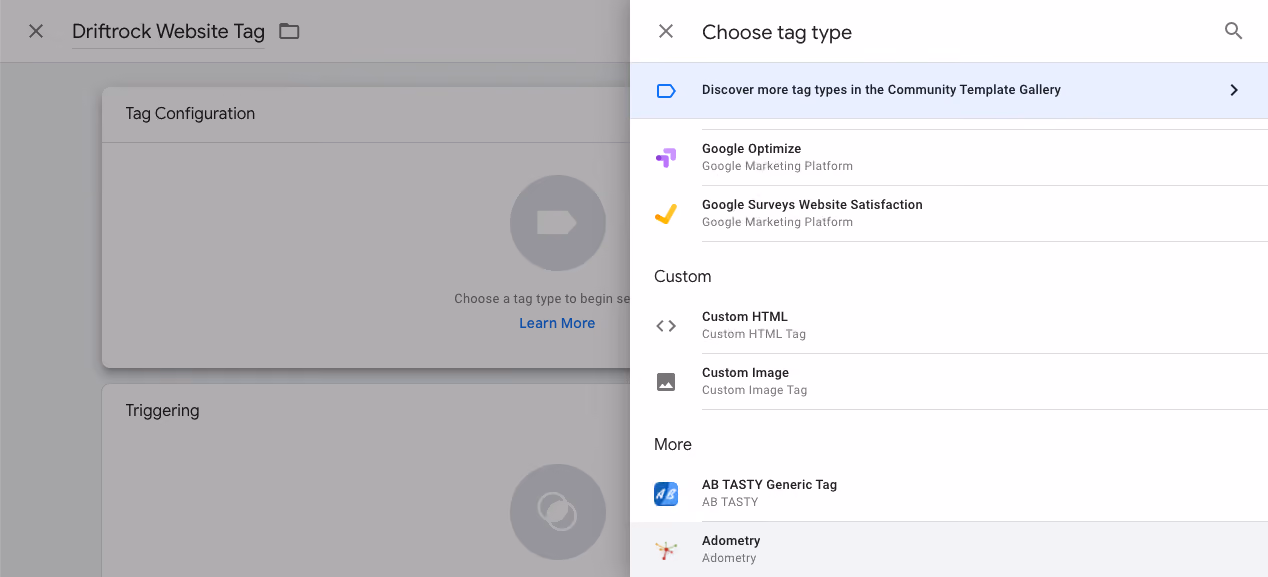Click the Triggering card heading
Viewport: 1268px width, 577px height.
[x=162, y=411]
